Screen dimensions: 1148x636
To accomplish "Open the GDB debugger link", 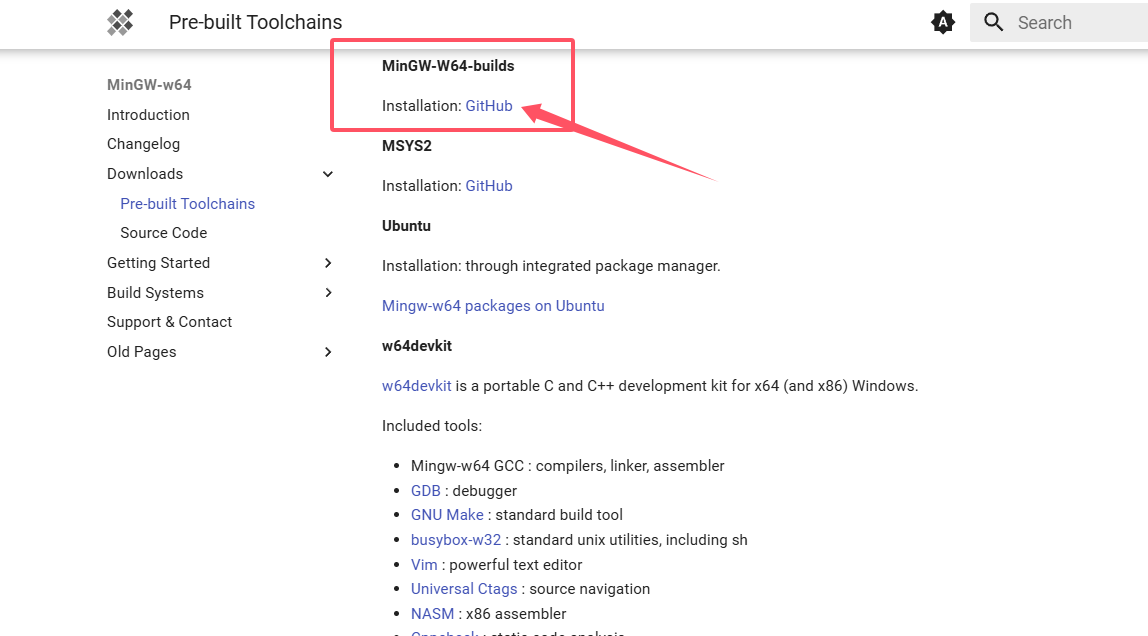I will pos(425,491).
